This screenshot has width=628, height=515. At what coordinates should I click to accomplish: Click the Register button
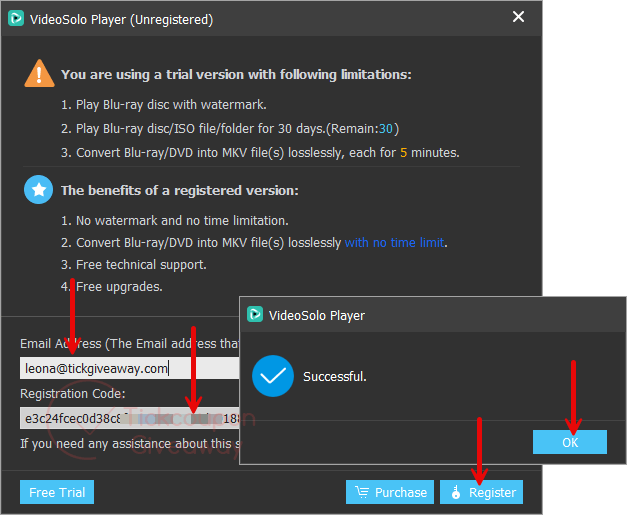(x=481, y=492)
